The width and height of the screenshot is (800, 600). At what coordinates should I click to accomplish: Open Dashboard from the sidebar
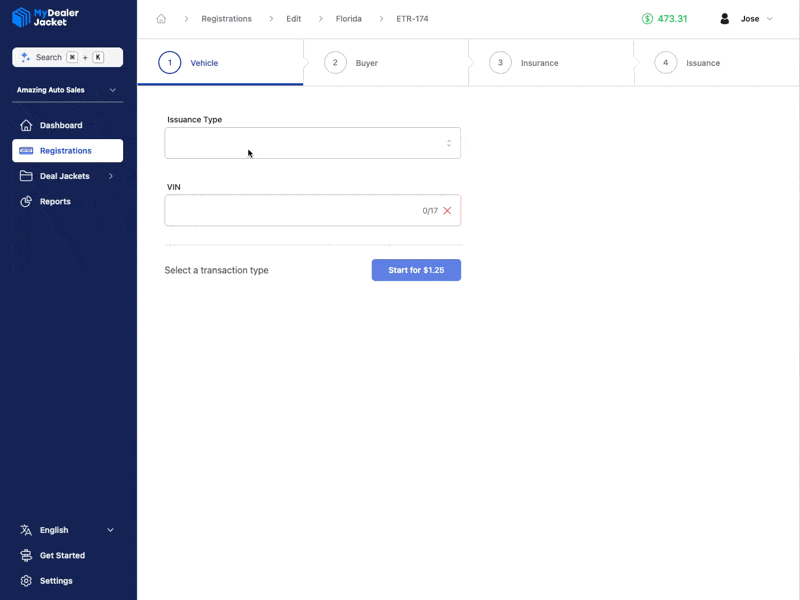(x=61, y=125)
